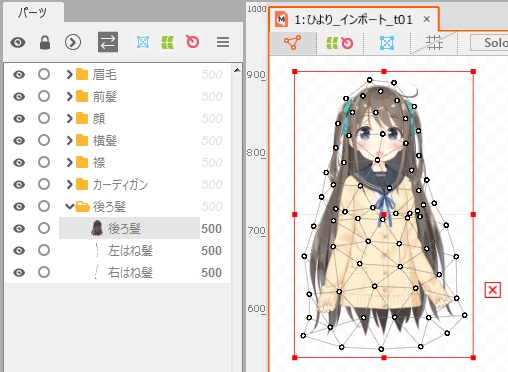Click the pink rotation deformer icon in the Parts panel

pyautogui.click(x=192, y=42)
